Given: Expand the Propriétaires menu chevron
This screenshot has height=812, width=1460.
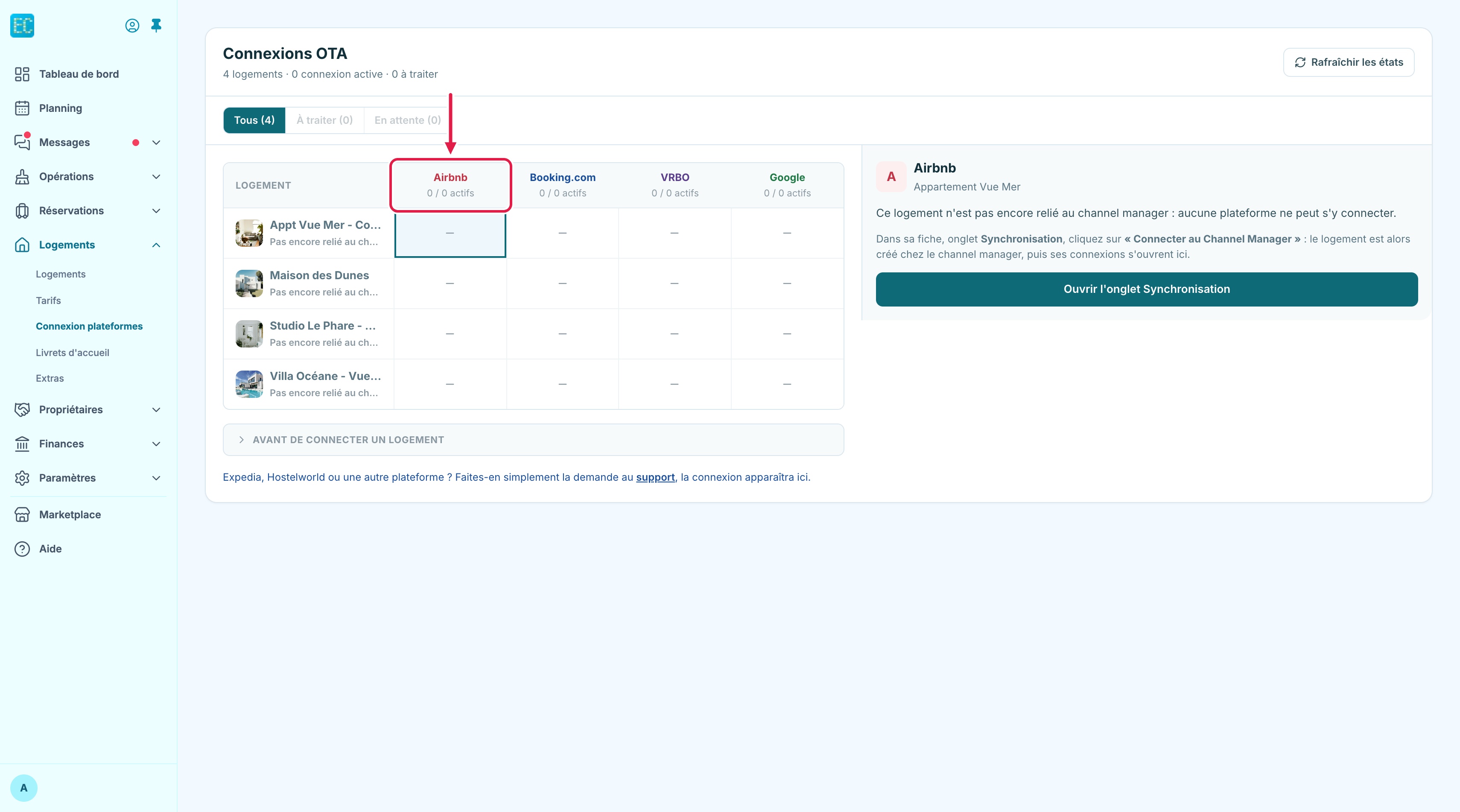Looking at the screenshot, I should (156, 410).
